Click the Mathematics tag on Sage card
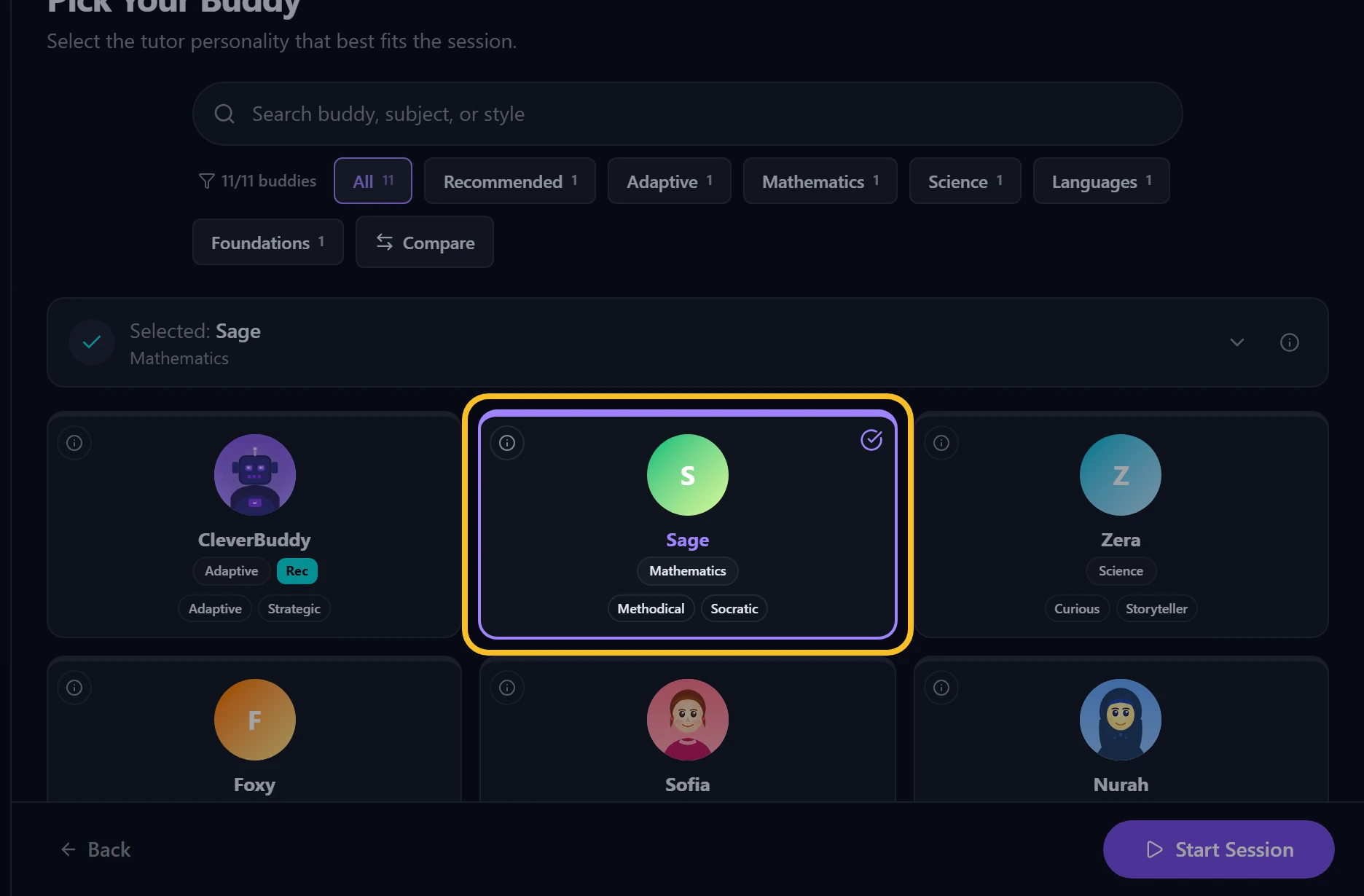This screenshot has height=896, width=1364. pyautogui.click(x=688, y=571)
